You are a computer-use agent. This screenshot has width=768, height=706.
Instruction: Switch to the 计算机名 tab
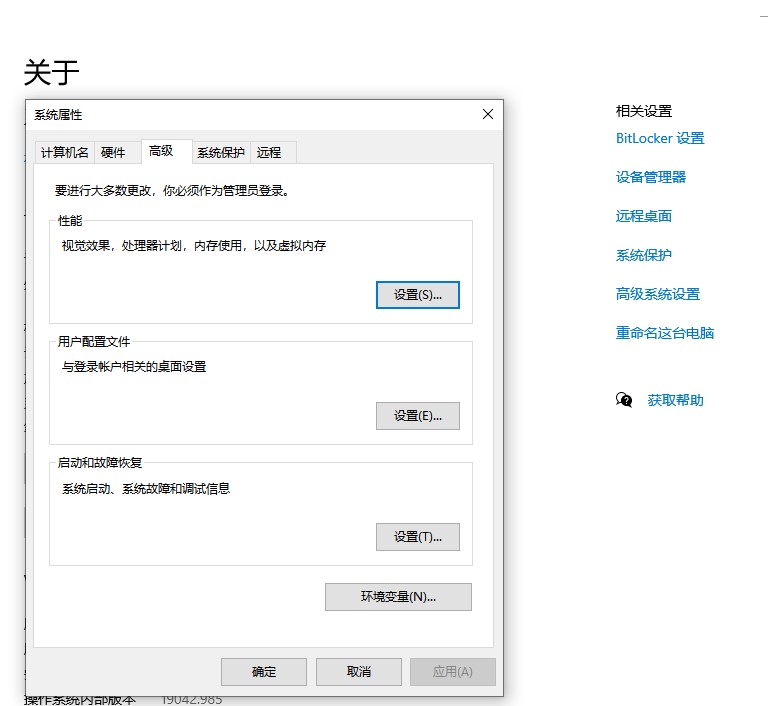pyautogui.click(x=65, y=152)
